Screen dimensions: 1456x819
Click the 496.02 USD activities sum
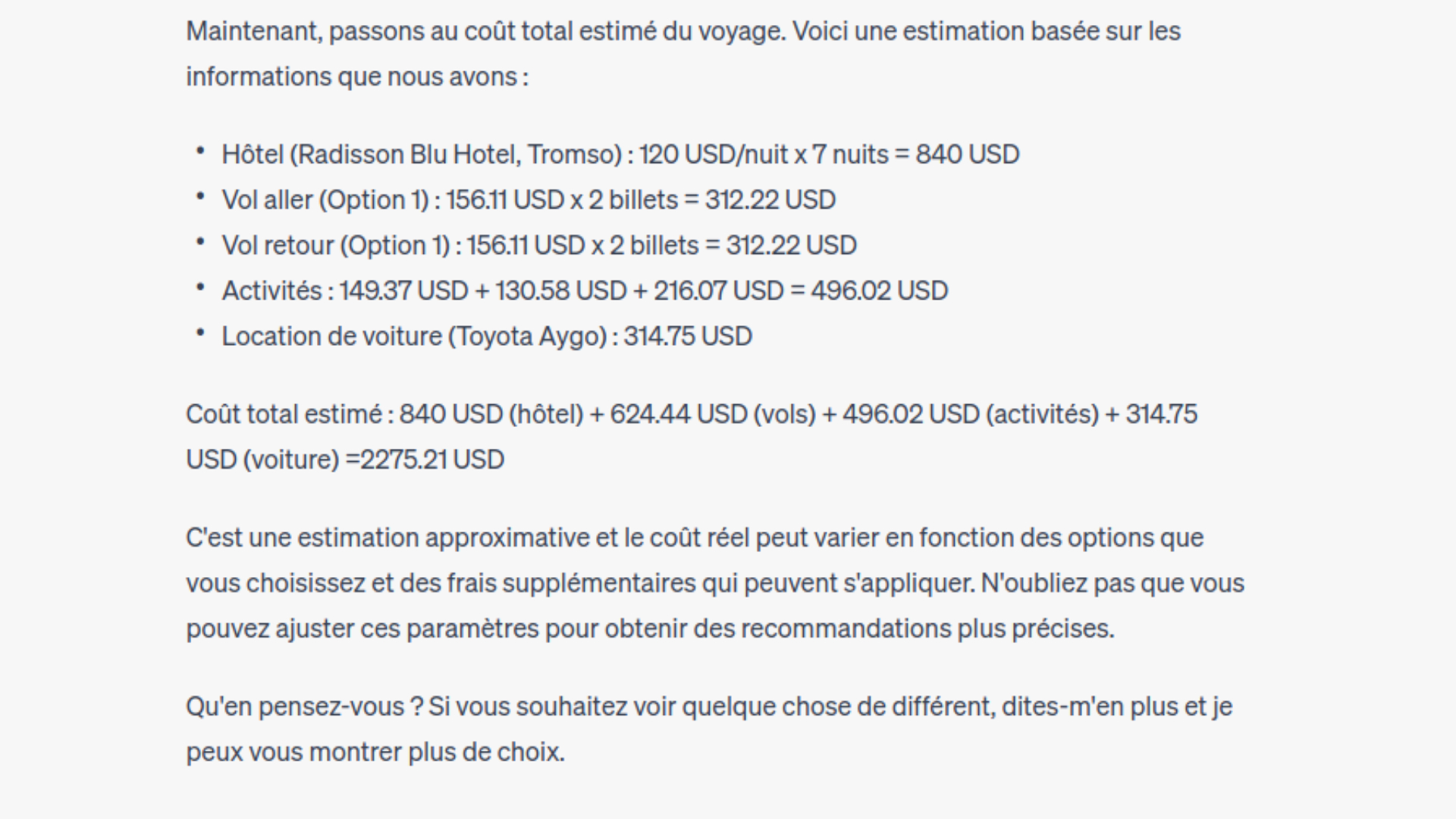880,291
